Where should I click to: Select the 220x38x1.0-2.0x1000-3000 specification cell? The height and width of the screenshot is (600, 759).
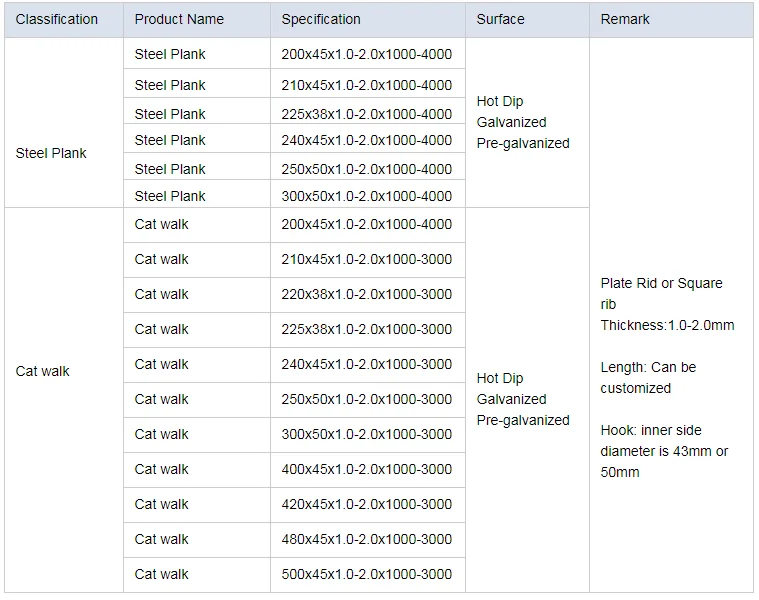pos(366,294)
